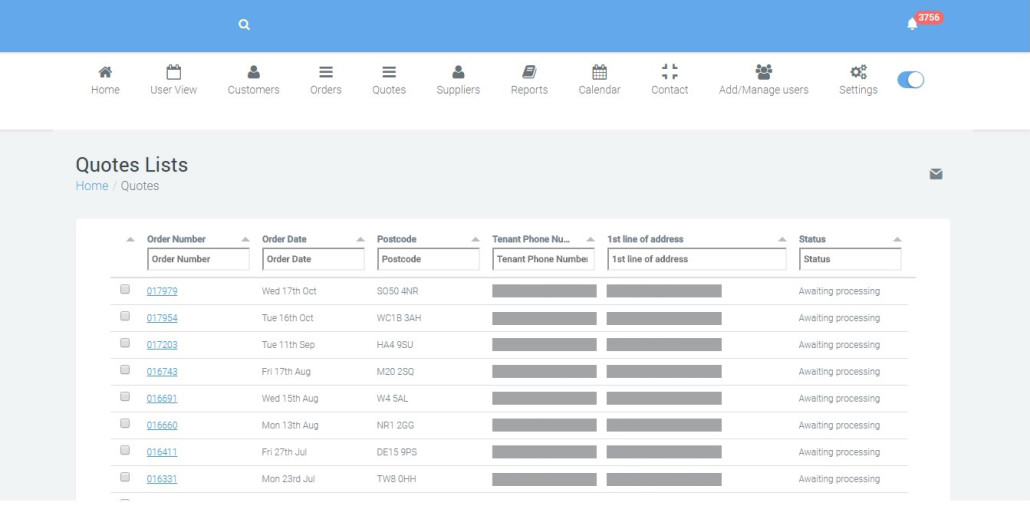
Task: Click date Fri 27th Jul cell
Action: pos(284,453)
